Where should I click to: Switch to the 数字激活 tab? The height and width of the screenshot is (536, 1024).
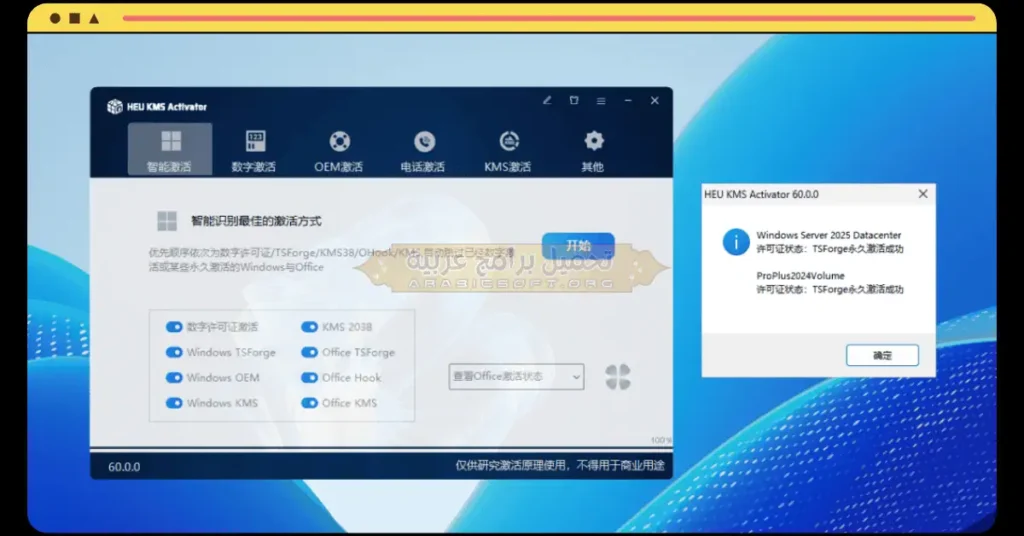coord(254,150)
